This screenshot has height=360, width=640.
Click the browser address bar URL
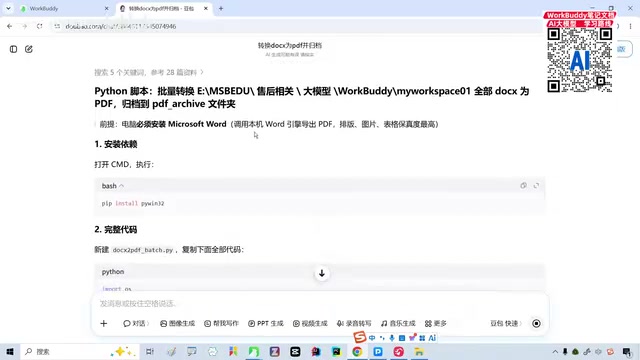(x=121, y=27)
